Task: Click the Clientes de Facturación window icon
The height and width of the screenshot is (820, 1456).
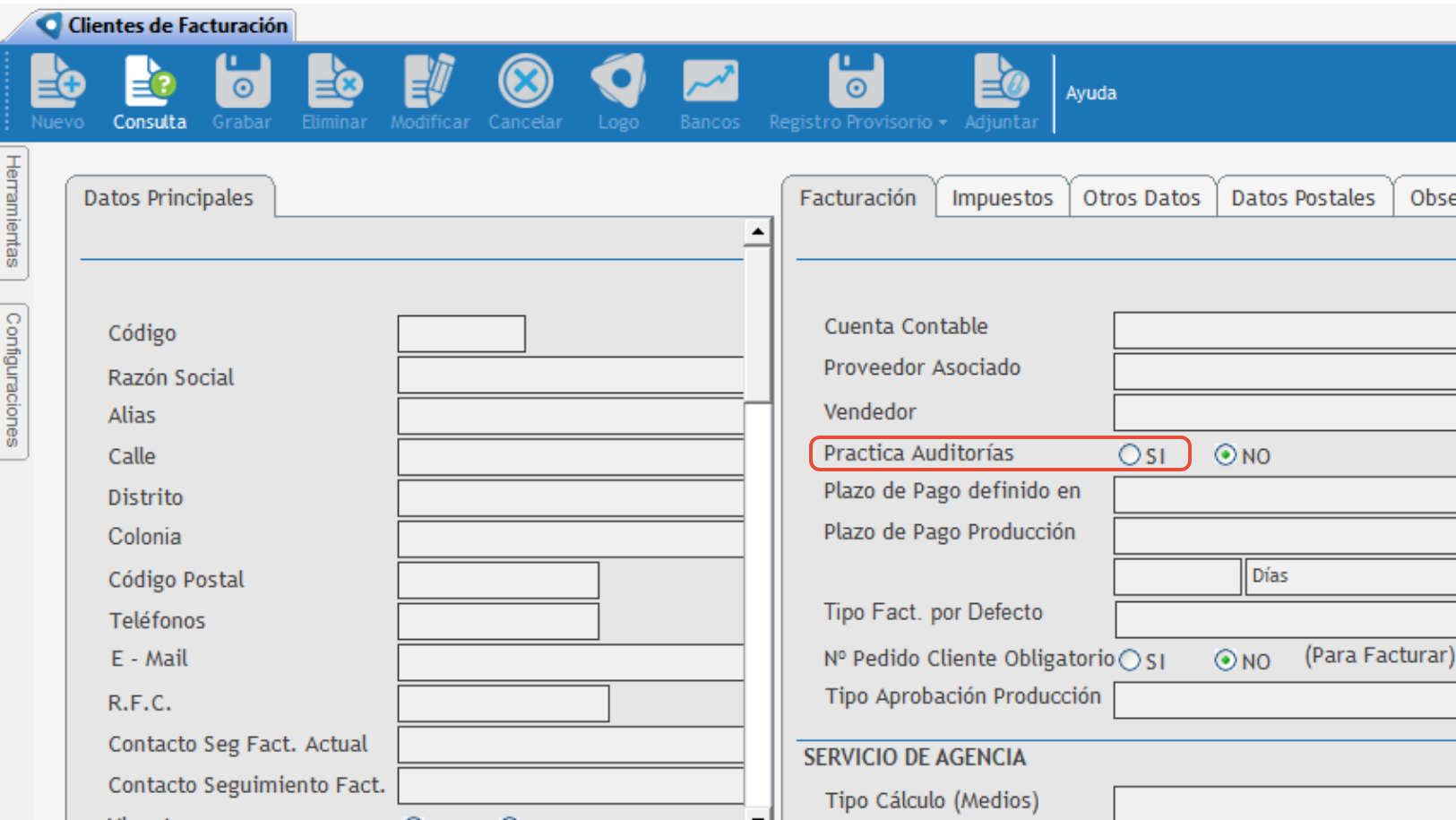Action: tap(48, 25)
